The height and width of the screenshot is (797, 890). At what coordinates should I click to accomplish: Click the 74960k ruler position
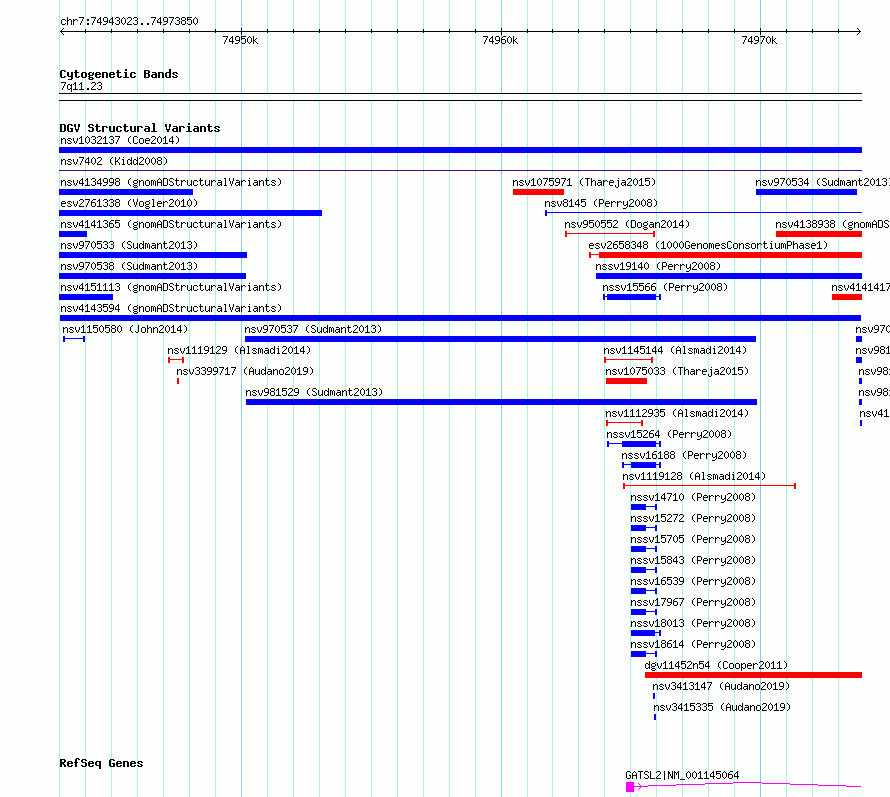coord(500,40)
